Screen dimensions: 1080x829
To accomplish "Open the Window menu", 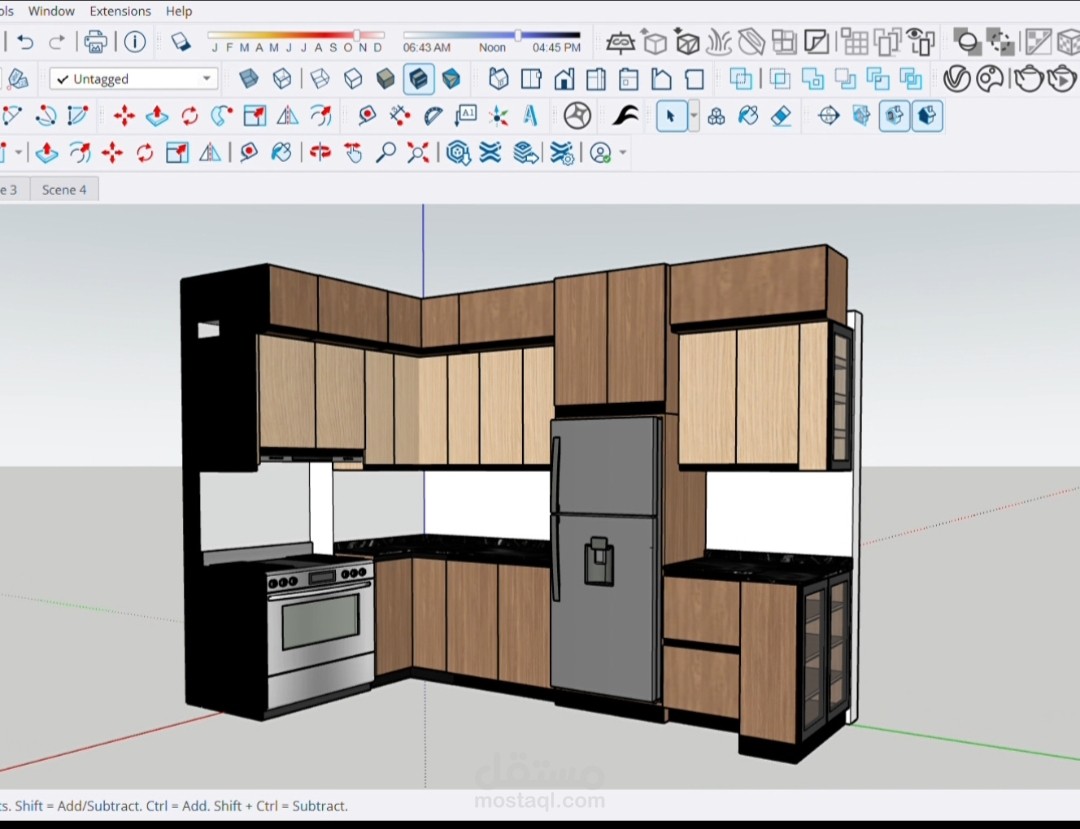I will point(51,11).
